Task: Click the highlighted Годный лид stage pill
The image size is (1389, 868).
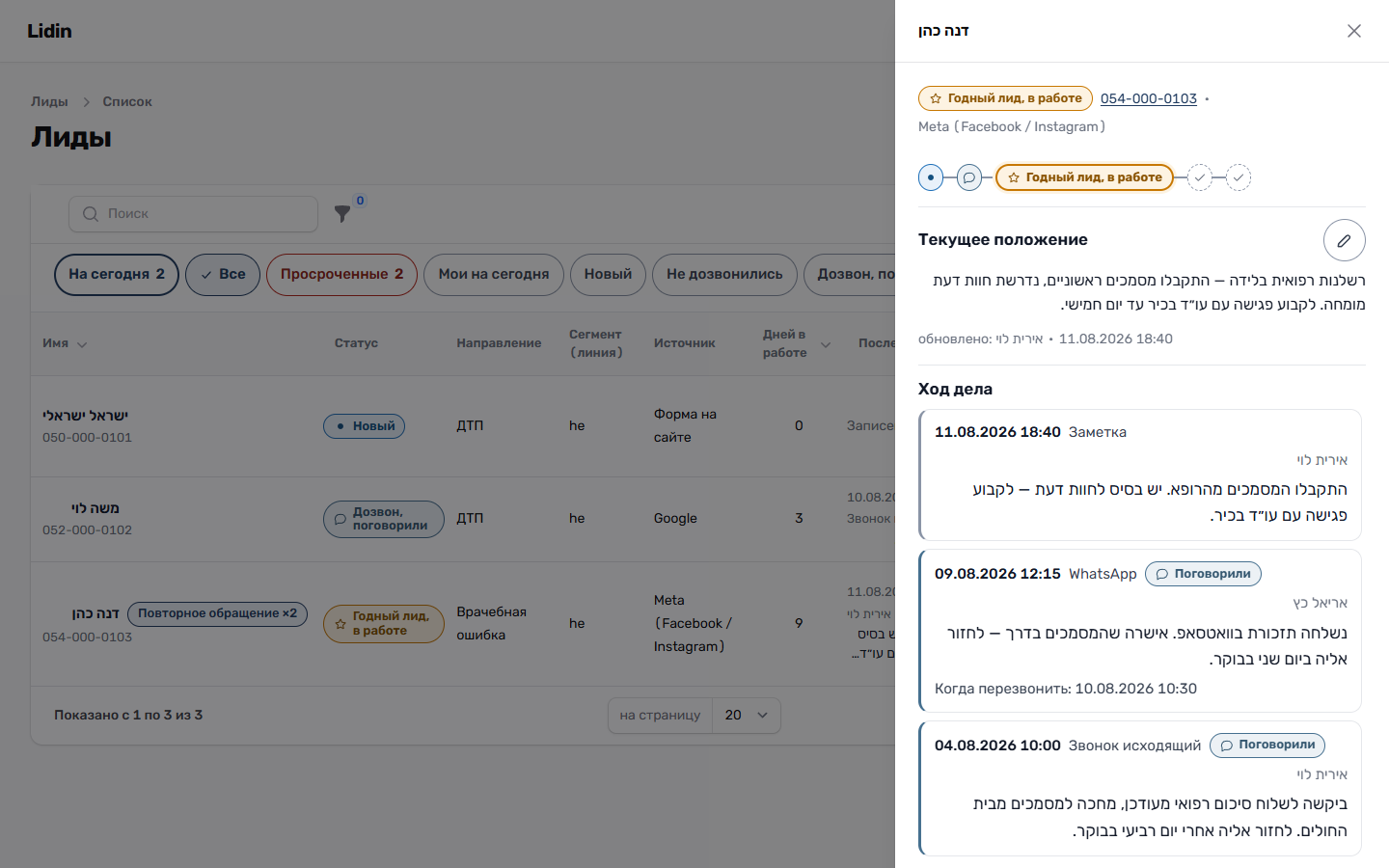Action: 1084,177
